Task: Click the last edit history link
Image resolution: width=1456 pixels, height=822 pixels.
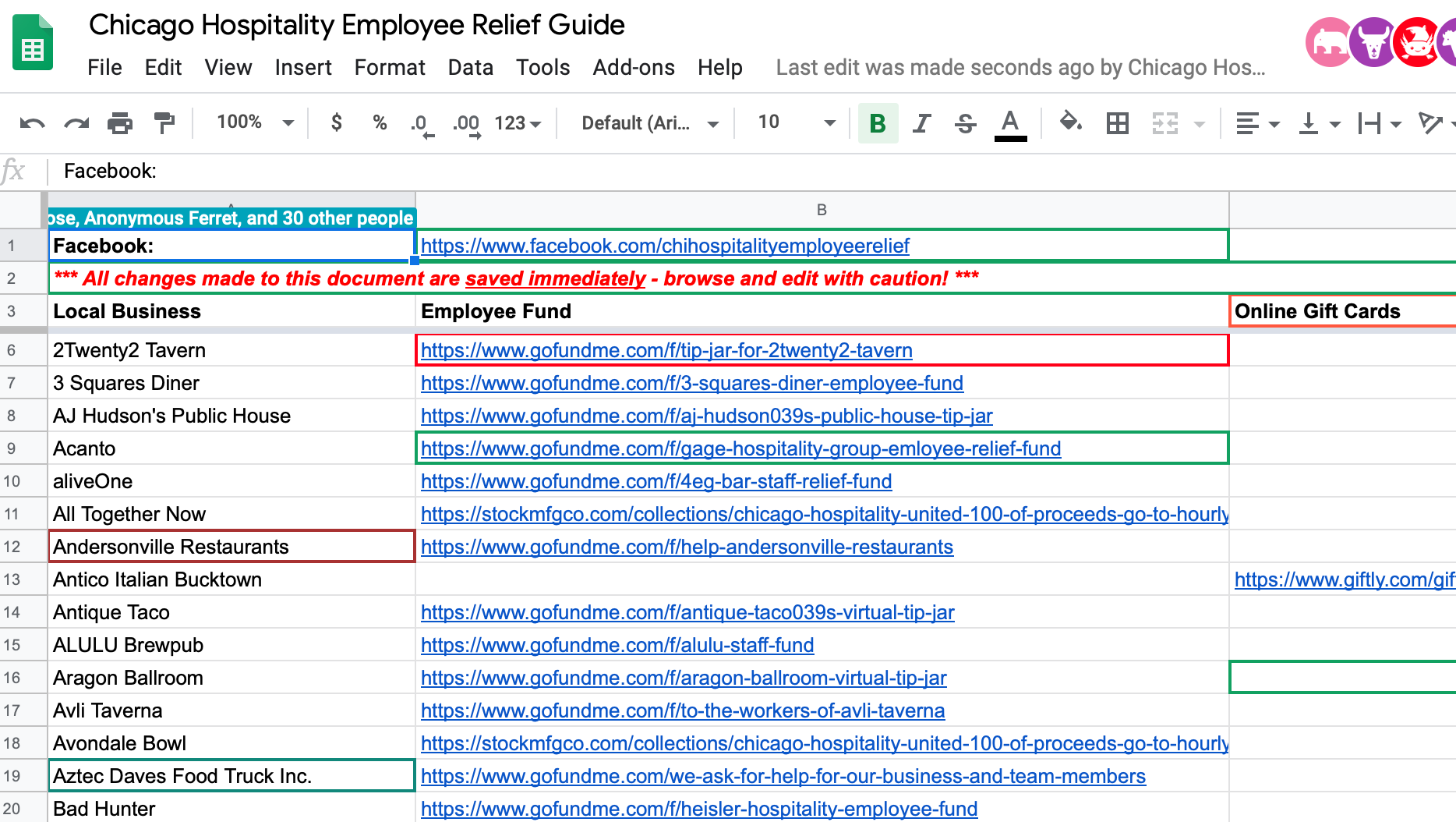Action: click(x=1020, y=68)
